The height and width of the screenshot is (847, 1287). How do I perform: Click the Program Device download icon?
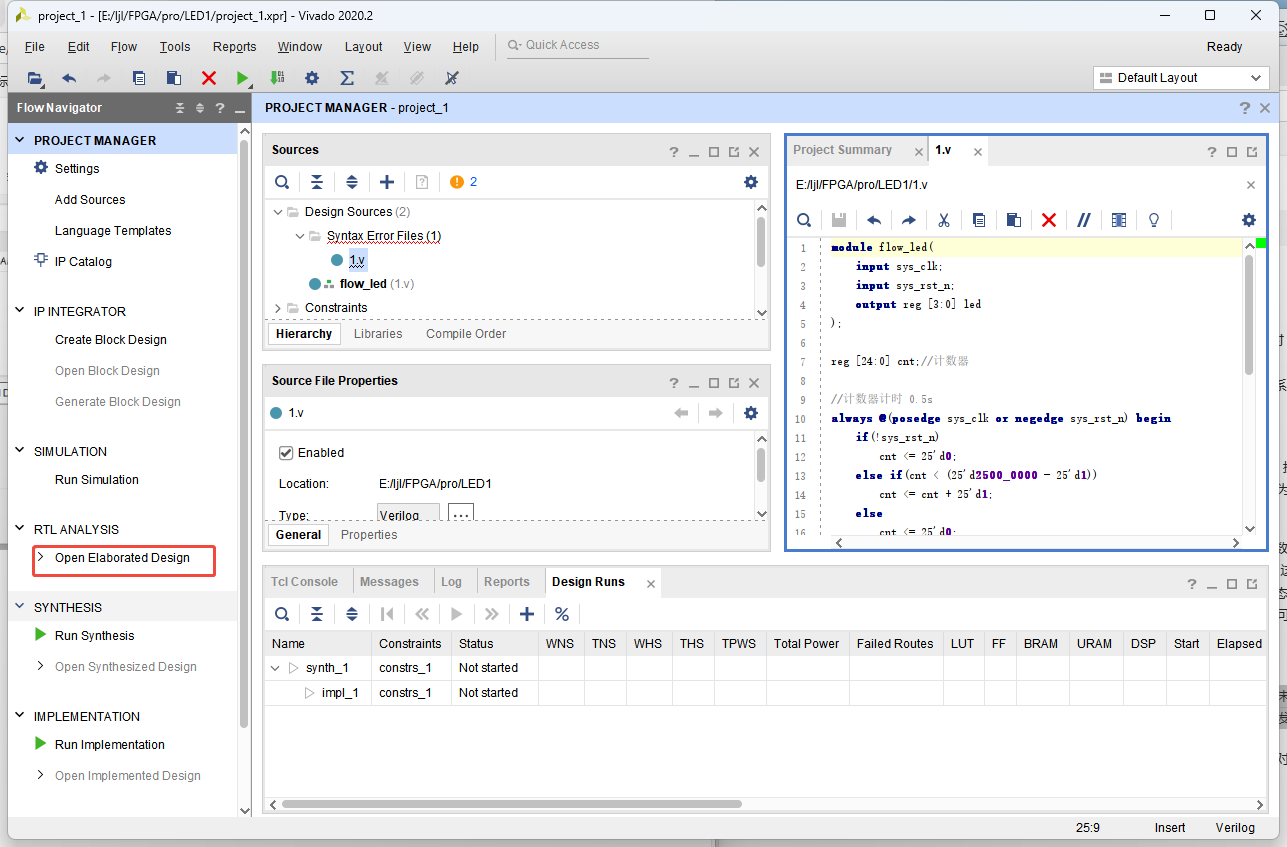[277, 78]
